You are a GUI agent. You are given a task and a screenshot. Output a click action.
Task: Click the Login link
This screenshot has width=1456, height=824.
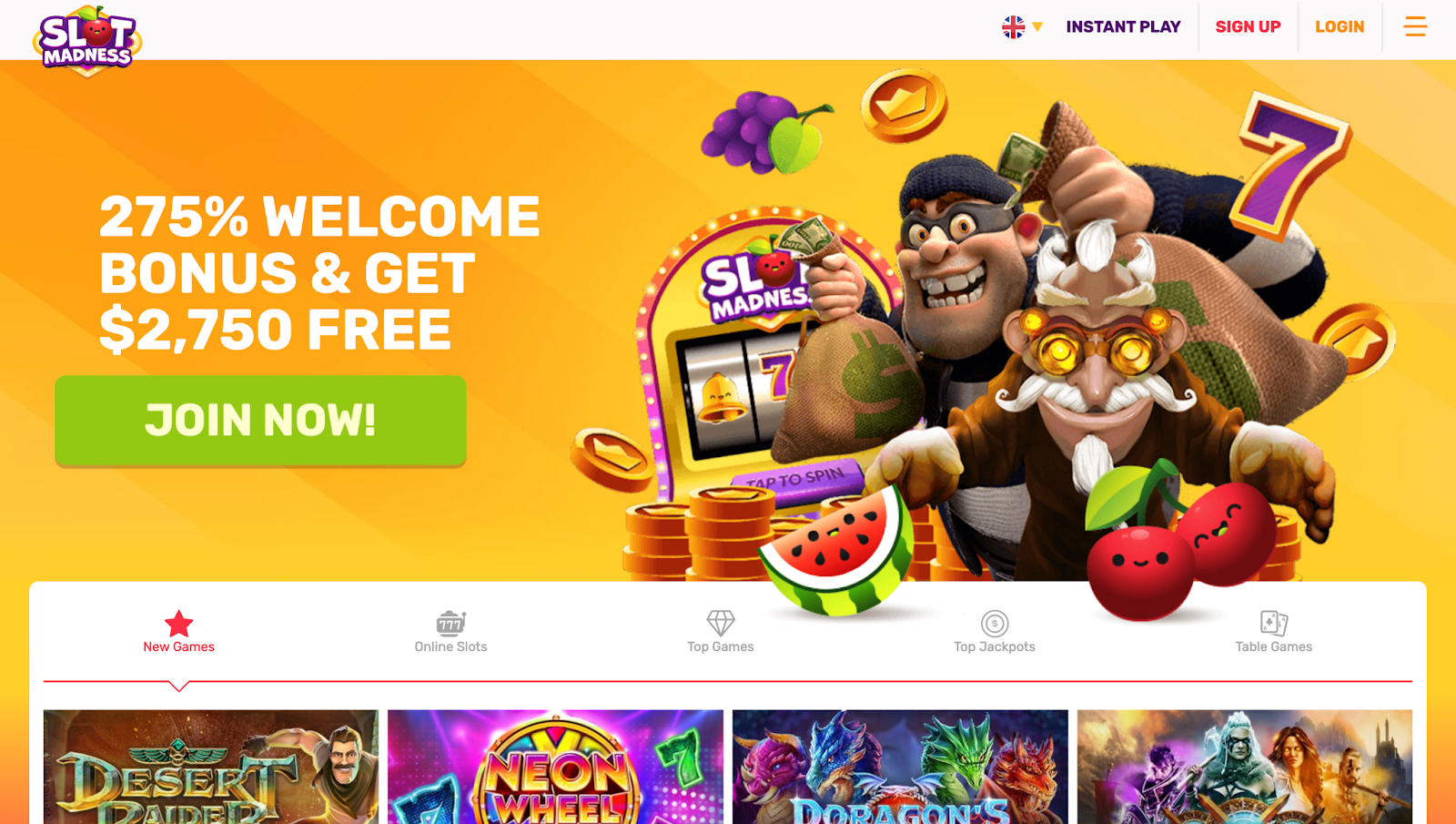click(1340, 27)
